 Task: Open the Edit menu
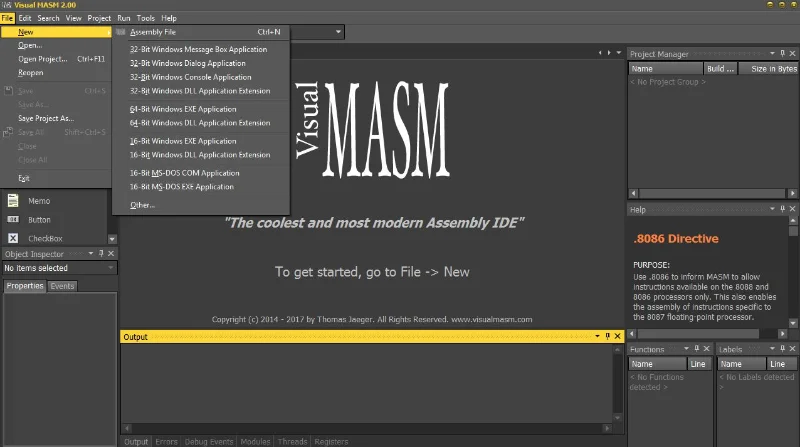[x=25, y=18]
